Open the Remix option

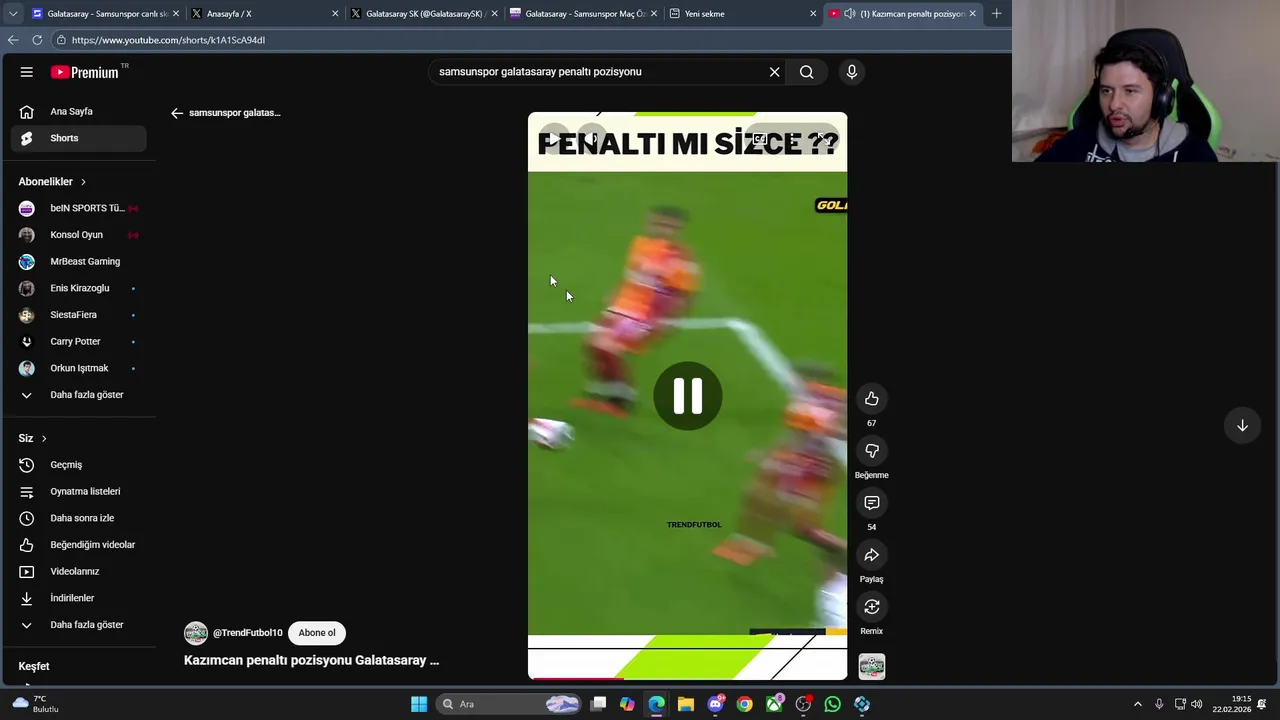click(x=872, y=607)
